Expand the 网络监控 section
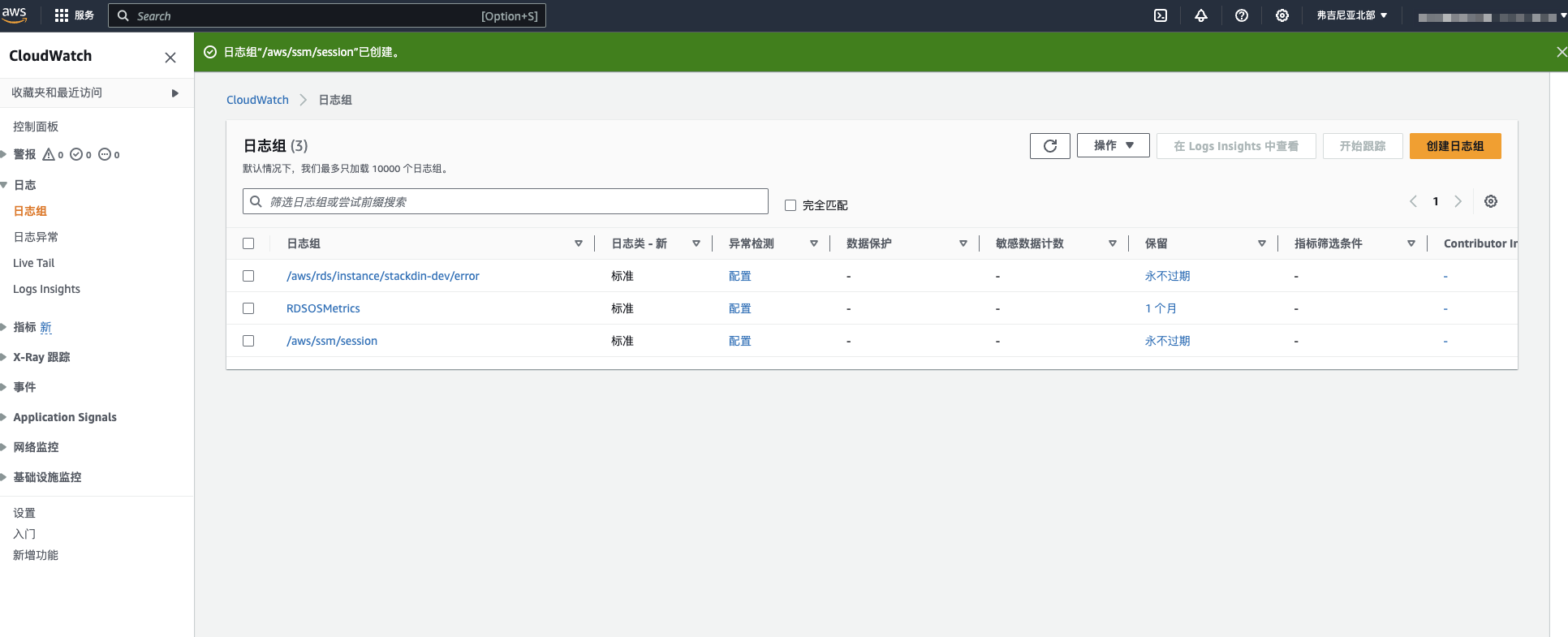This screenshot has height=637, width=1568. coord(3,447)
